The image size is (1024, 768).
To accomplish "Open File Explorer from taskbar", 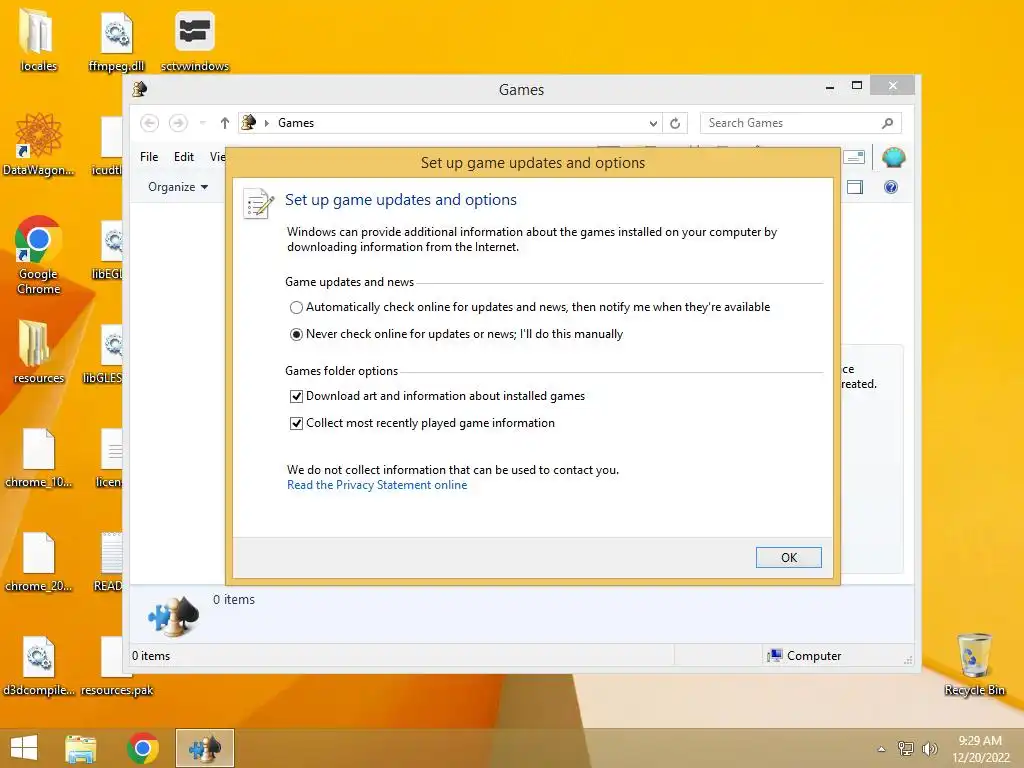I will pos(81,748).
